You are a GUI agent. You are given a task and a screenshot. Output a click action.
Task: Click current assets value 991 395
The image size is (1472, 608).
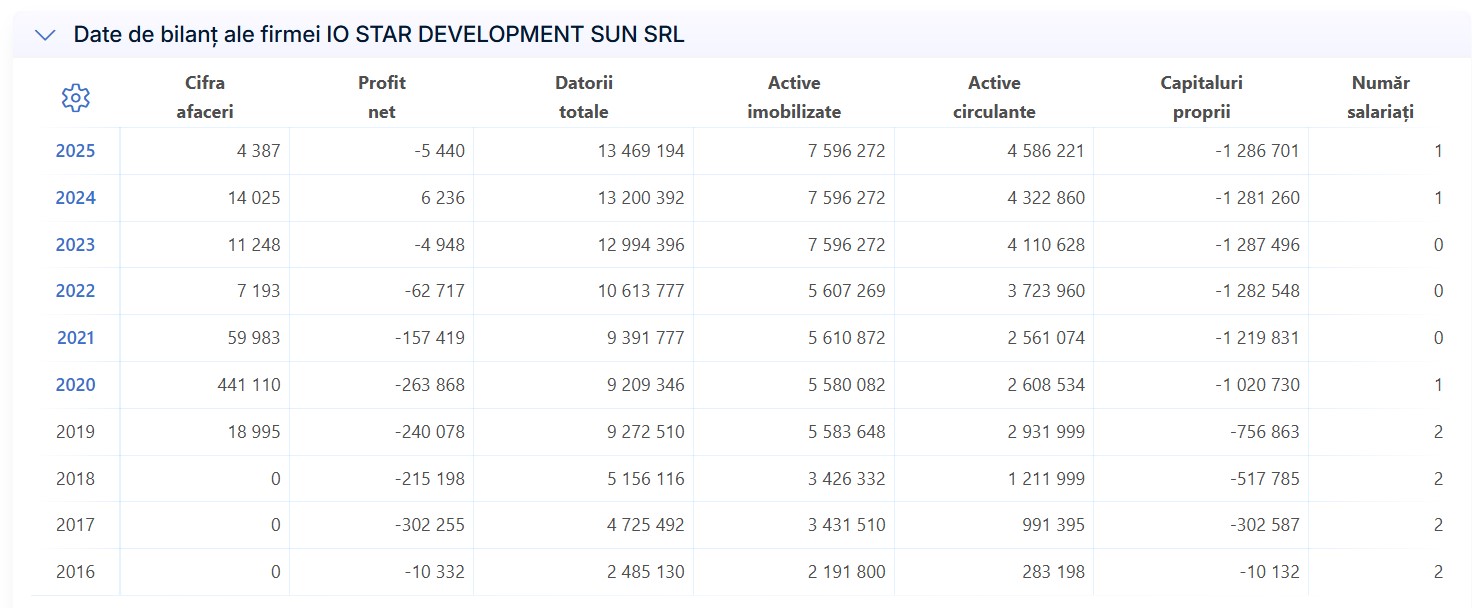click(x=1054, y=525)
